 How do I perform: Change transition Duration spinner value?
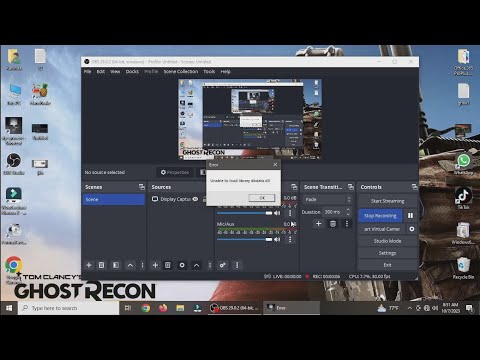point(337,212)
